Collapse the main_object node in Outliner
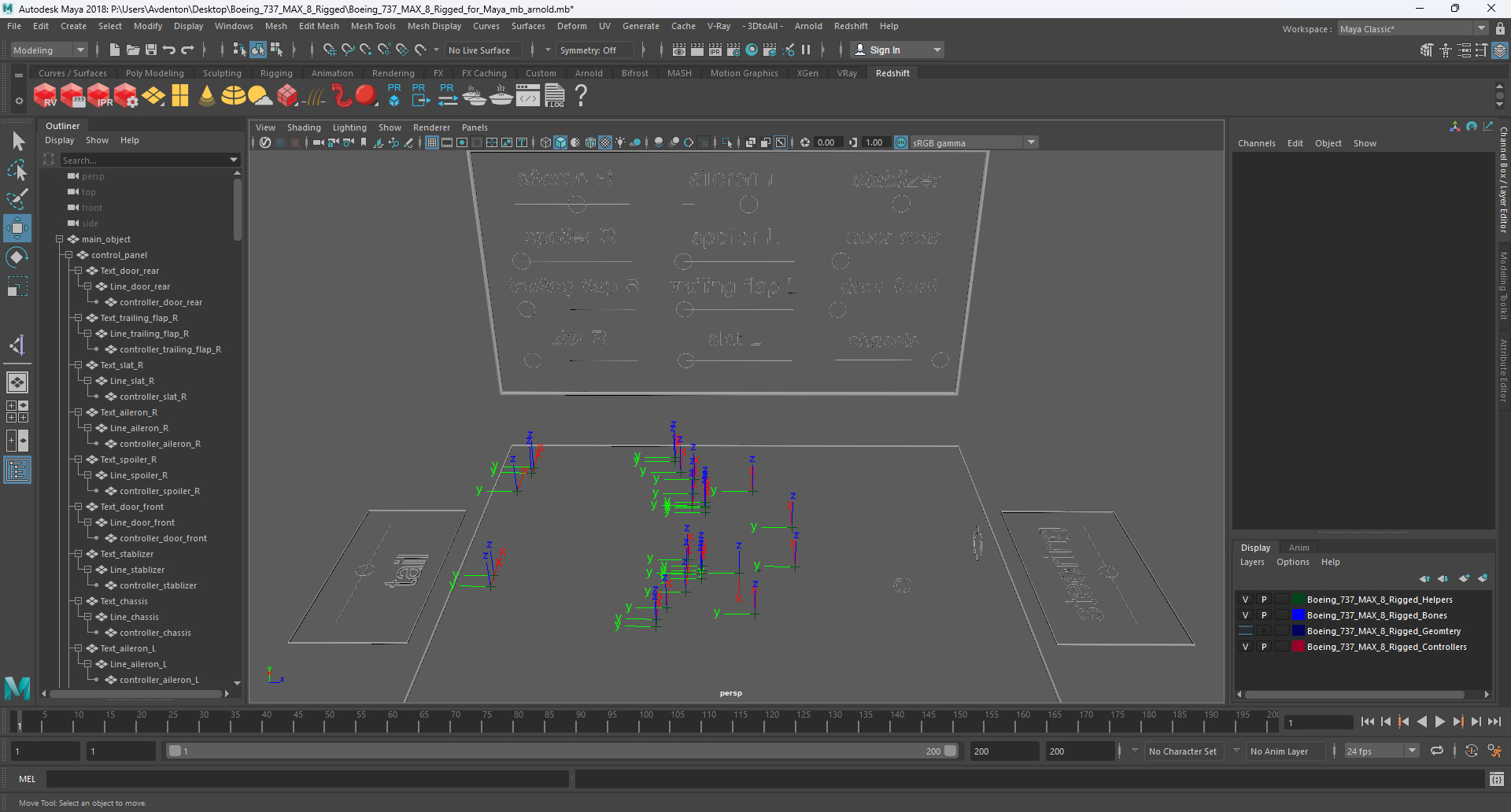This screenshot has height=812, width=1511. coord(59,239)
